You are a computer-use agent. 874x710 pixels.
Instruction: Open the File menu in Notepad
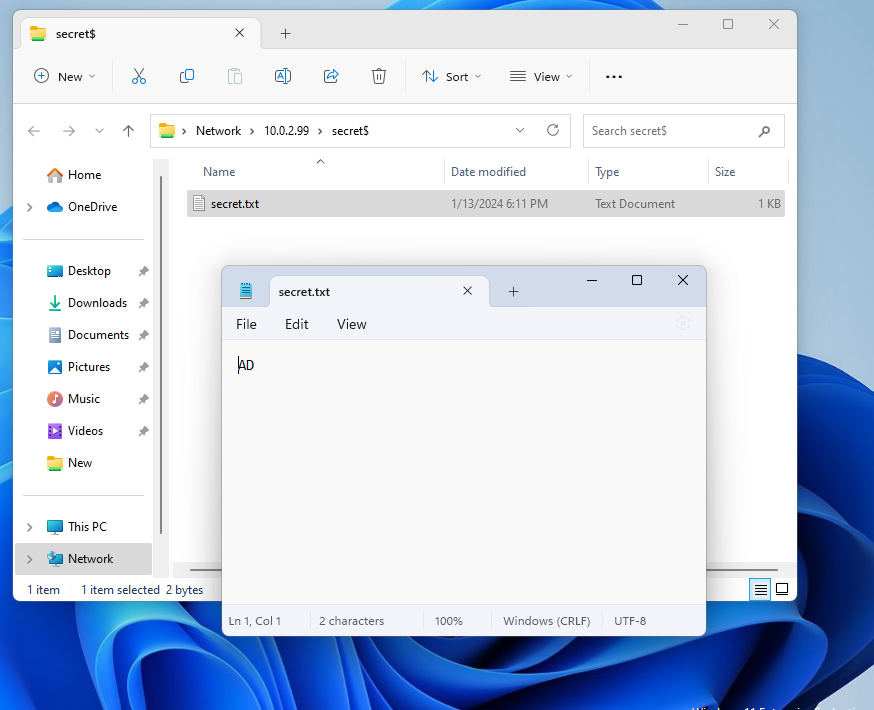coord(246,324)
